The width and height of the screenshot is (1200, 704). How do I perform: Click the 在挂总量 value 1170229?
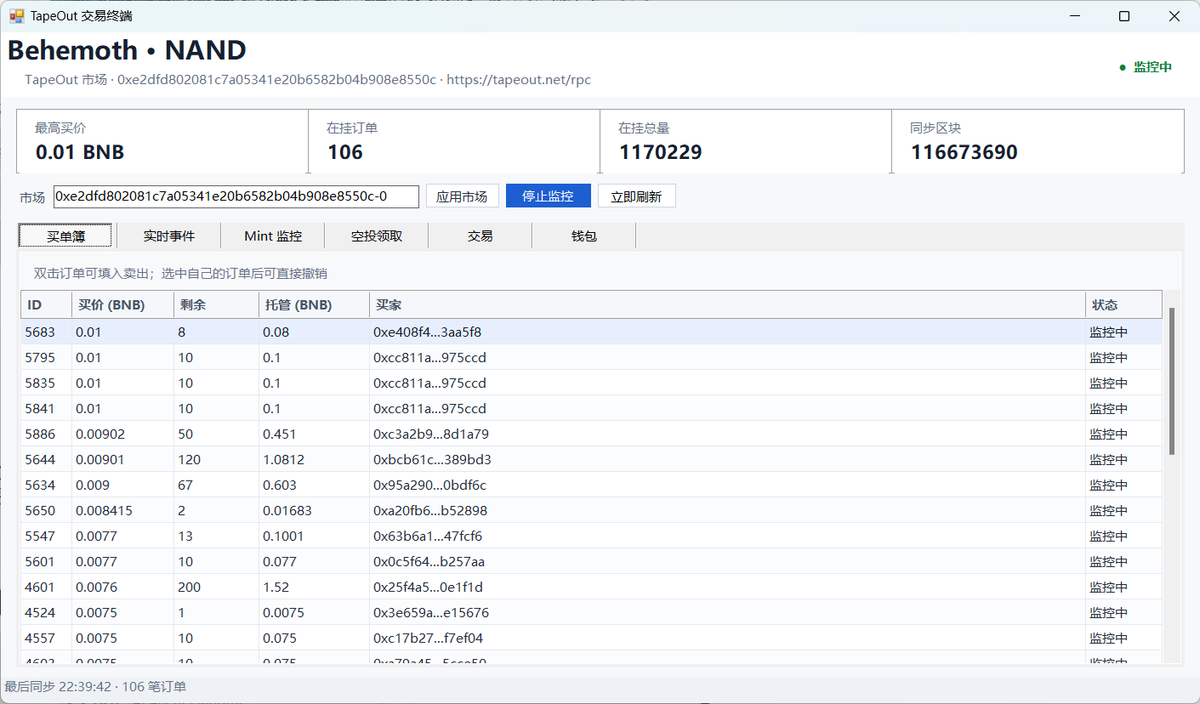[x=660, y=152]
